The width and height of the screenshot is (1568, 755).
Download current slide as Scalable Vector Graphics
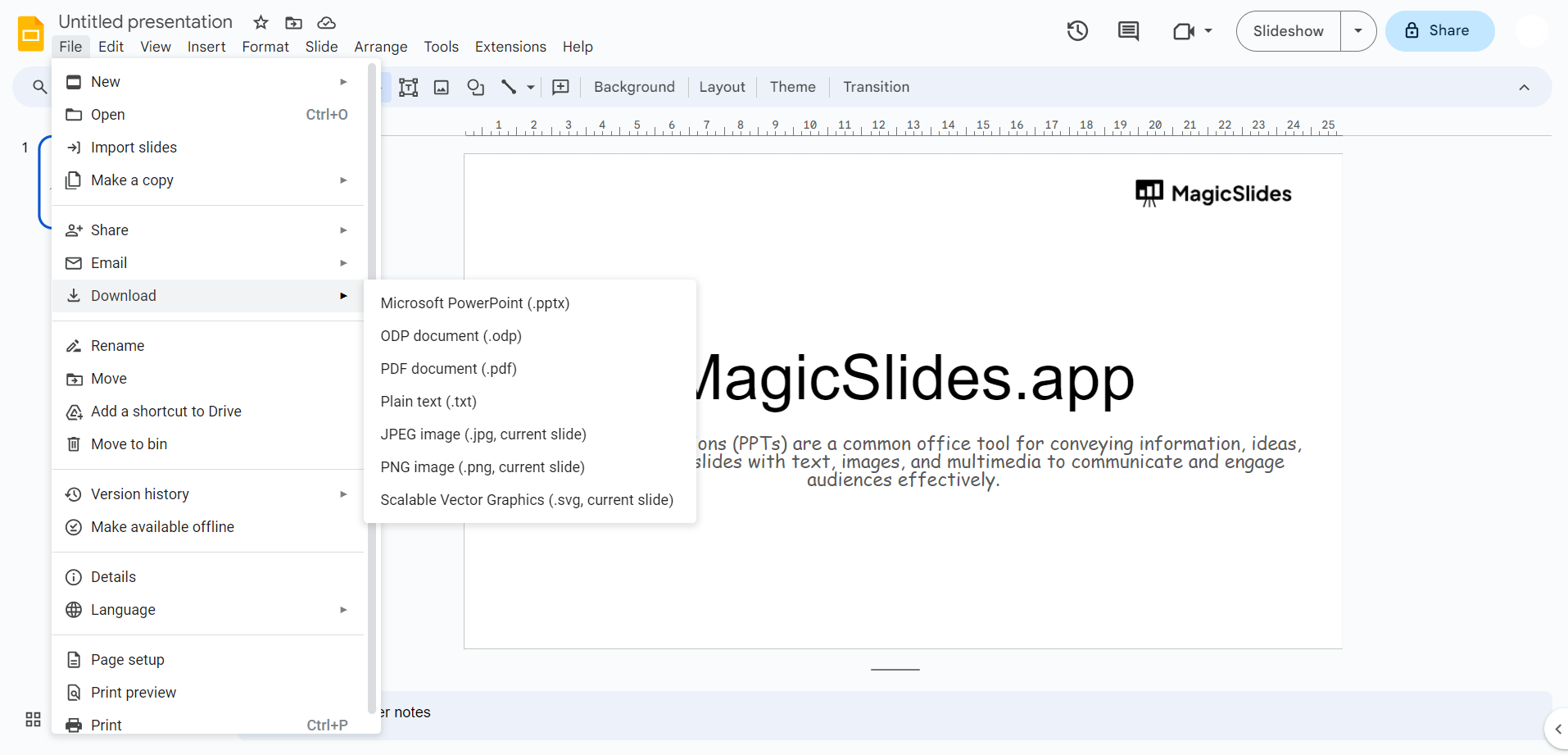pos(530,500)
